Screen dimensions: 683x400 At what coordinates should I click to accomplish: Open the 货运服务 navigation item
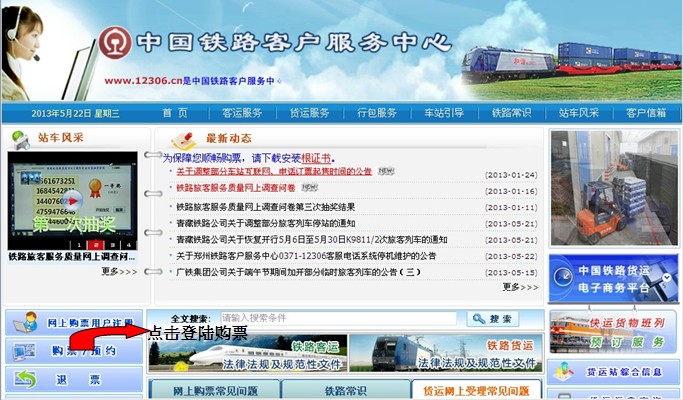(309, 113)
